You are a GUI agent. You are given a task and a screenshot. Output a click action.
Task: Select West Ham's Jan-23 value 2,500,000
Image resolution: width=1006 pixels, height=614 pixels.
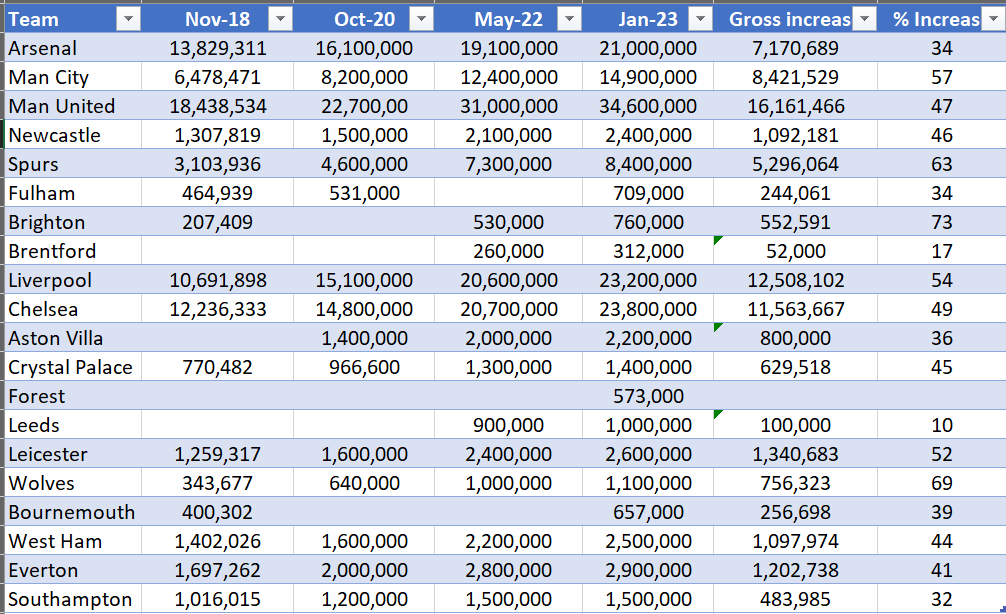point(648,540)
